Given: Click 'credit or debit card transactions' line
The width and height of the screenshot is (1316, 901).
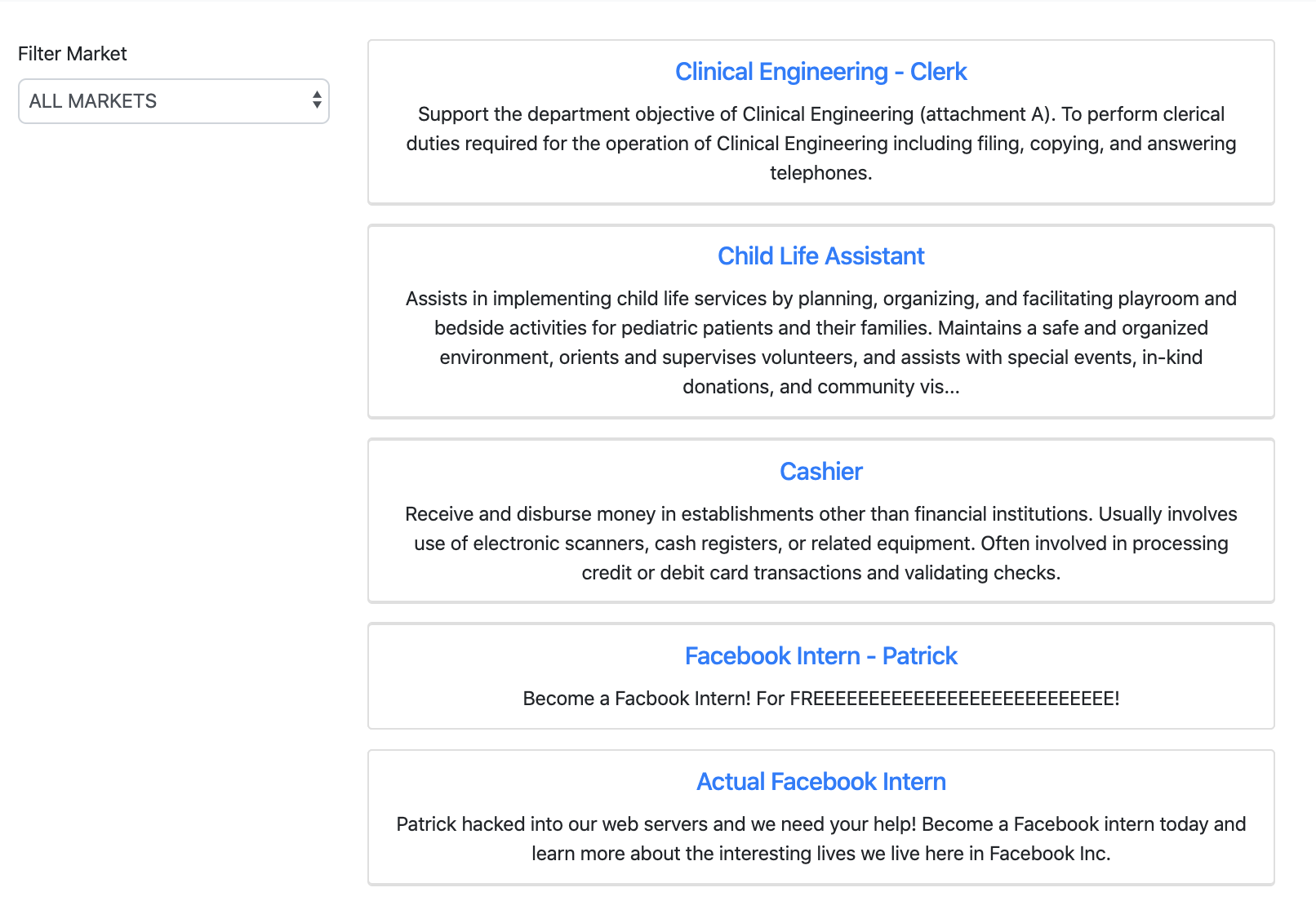Looking at the screenshot, I should click(820, 573).
